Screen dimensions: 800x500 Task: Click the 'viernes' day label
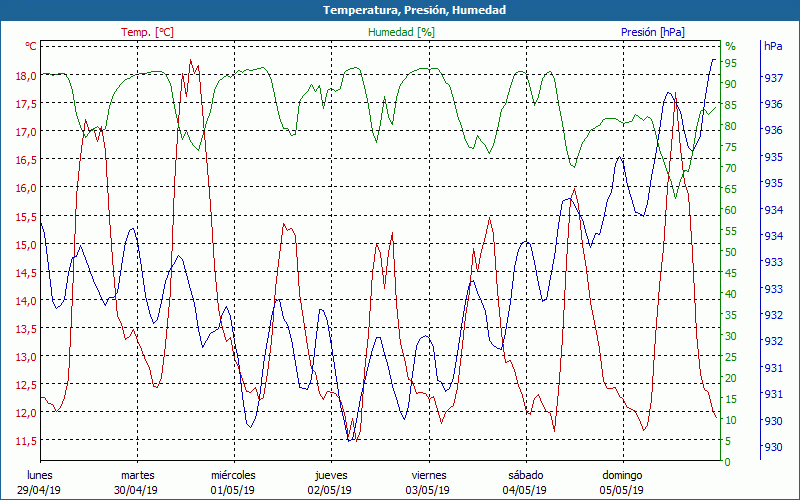[x=429, y=476]
